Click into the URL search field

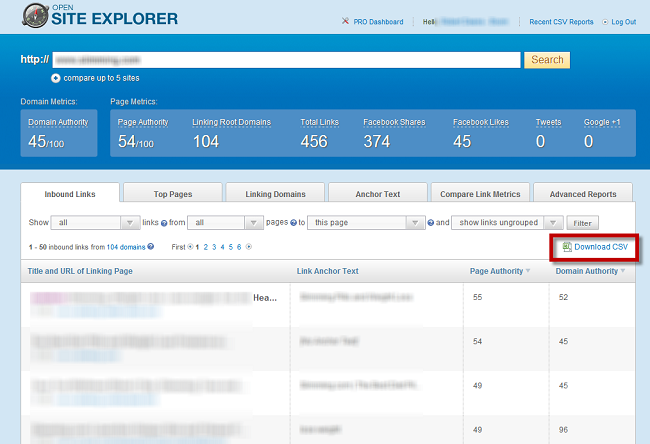click(286, 60)
